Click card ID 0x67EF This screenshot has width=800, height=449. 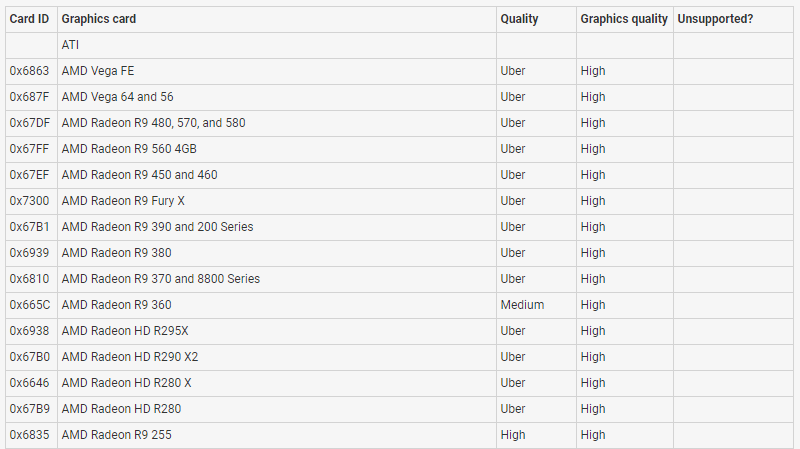click(x=30, y=175)
